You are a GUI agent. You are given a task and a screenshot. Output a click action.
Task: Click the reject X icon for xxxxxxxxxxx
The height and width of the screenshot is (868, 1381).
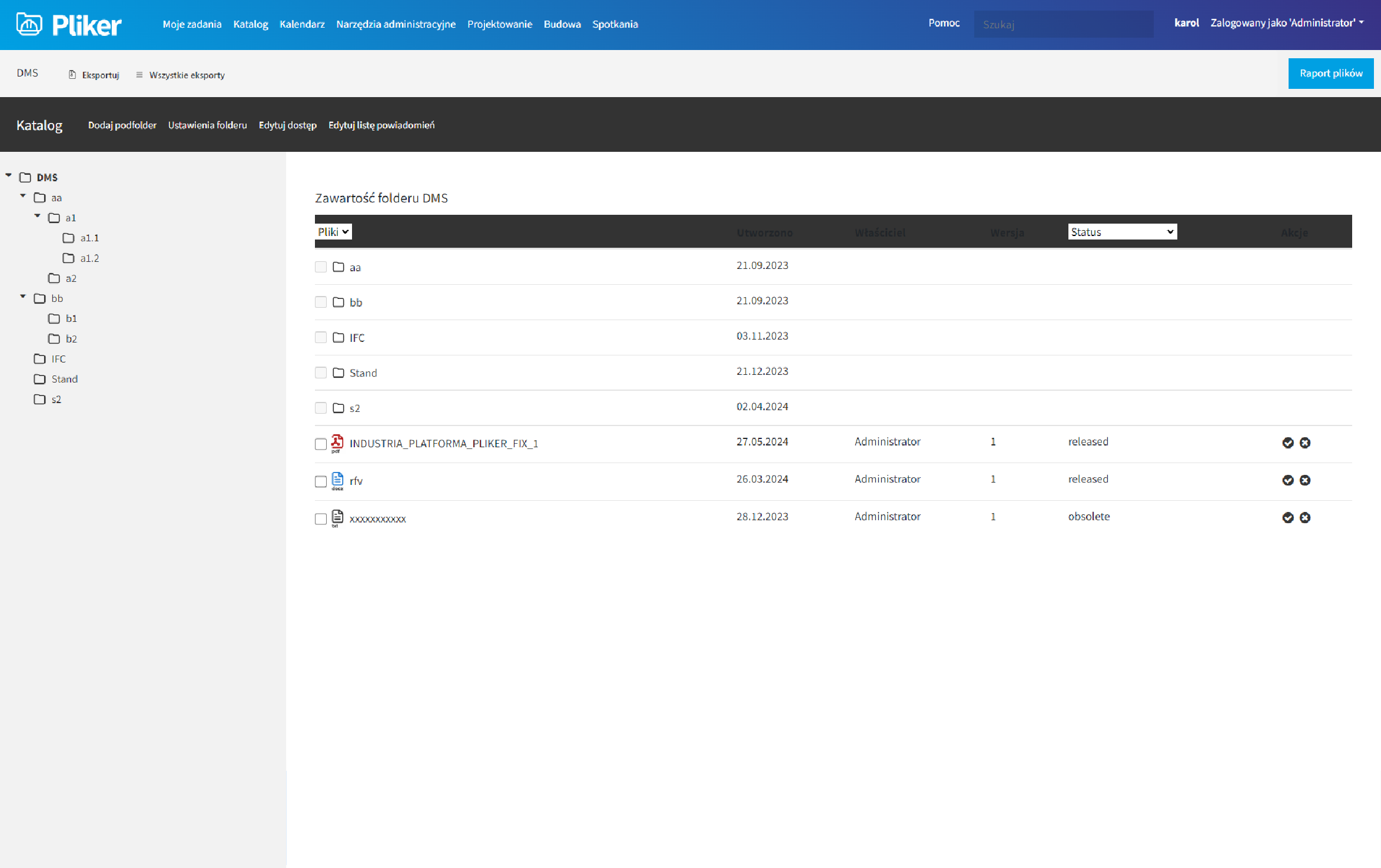point(1305,518)
